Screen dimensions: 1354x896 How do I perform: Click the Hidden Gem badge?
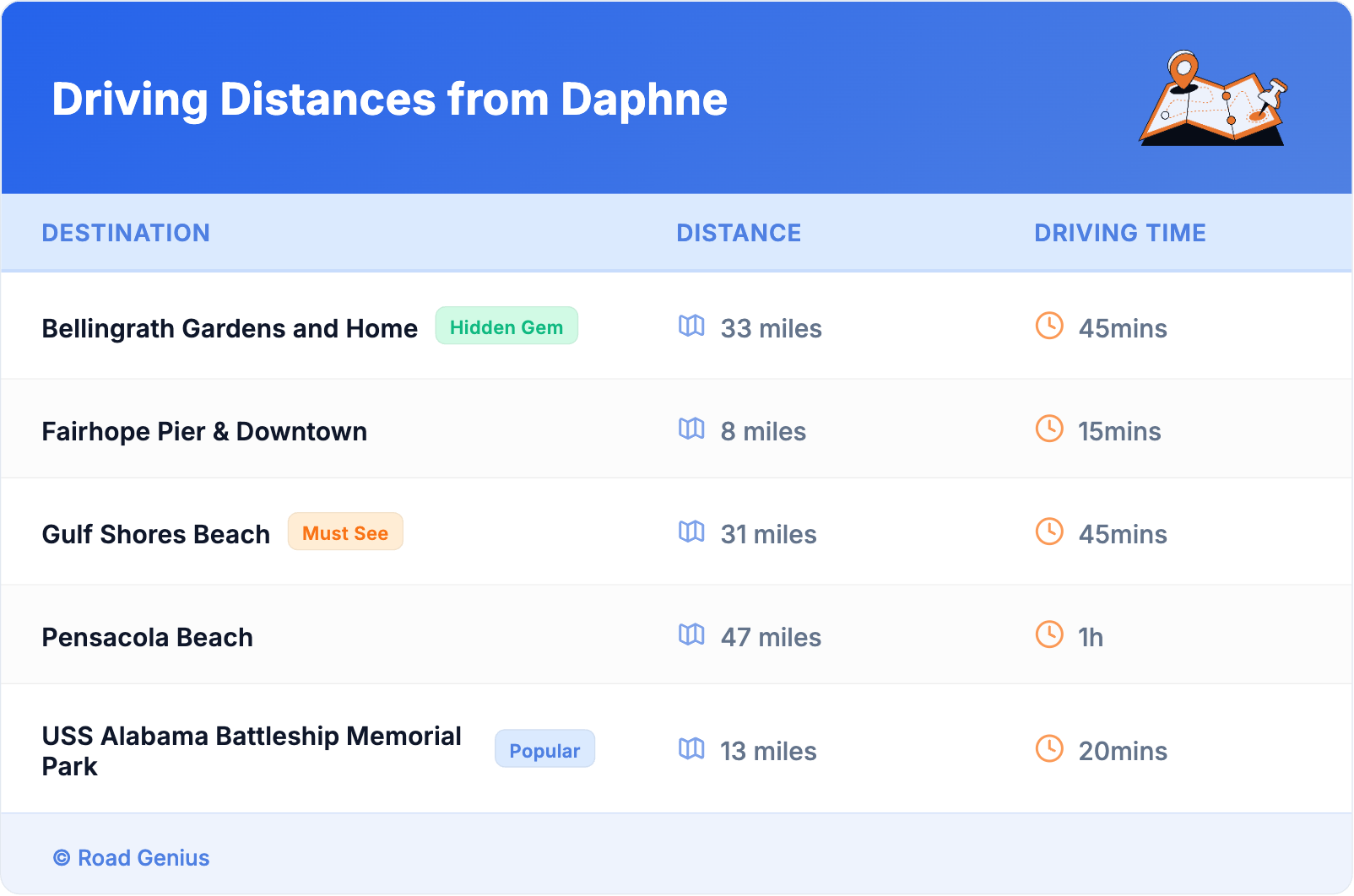click(506, 327)
